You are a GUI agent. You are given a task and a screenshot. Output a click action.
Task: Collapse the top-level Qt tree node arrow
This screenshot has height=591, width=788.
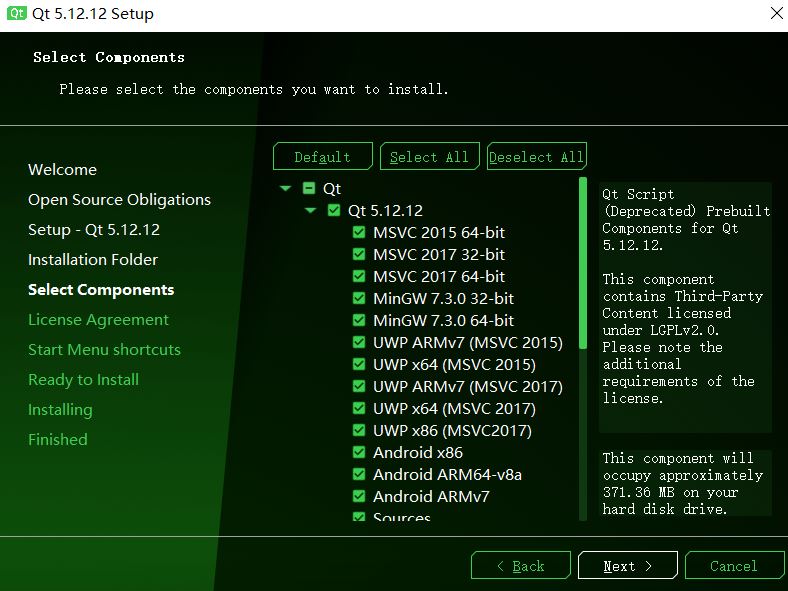(285, 188)
